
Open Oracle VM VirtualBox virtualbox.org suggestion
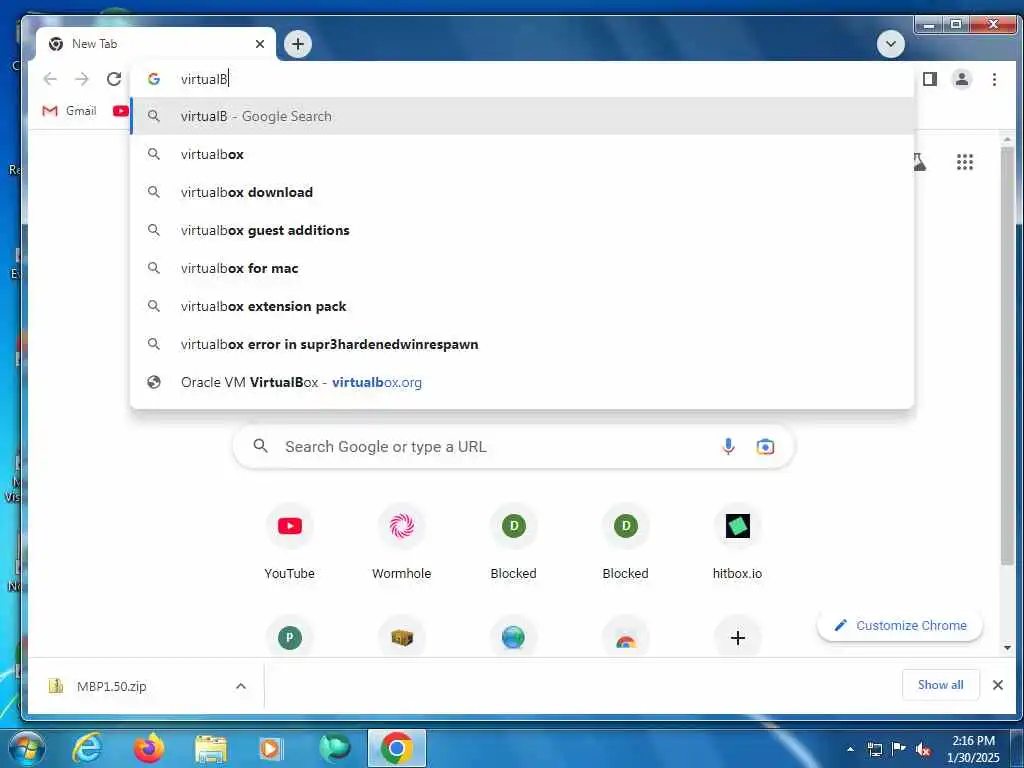click(522, 382)
